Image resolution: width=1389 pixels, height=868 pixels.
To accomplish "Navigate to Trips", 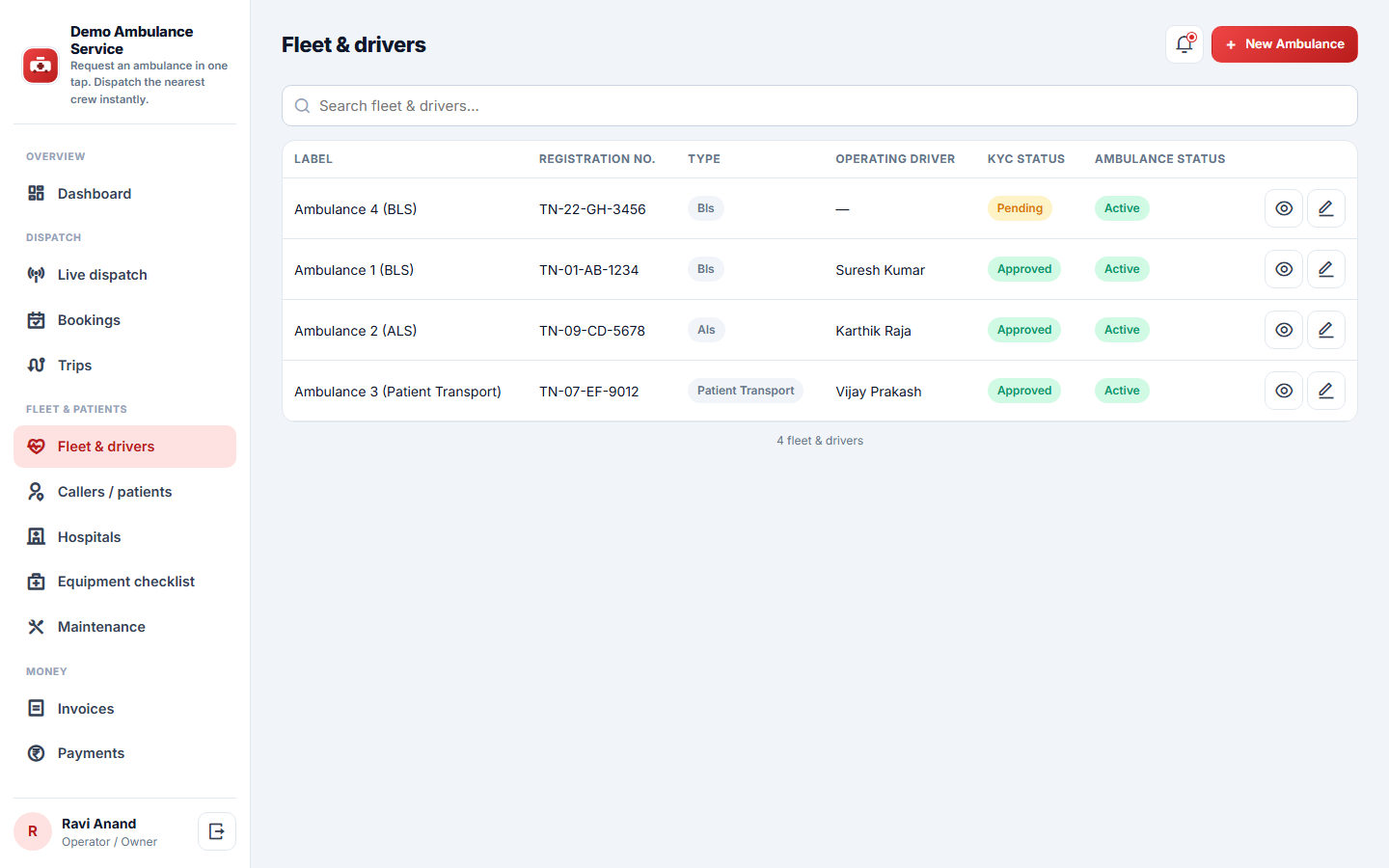I will 124,366.
